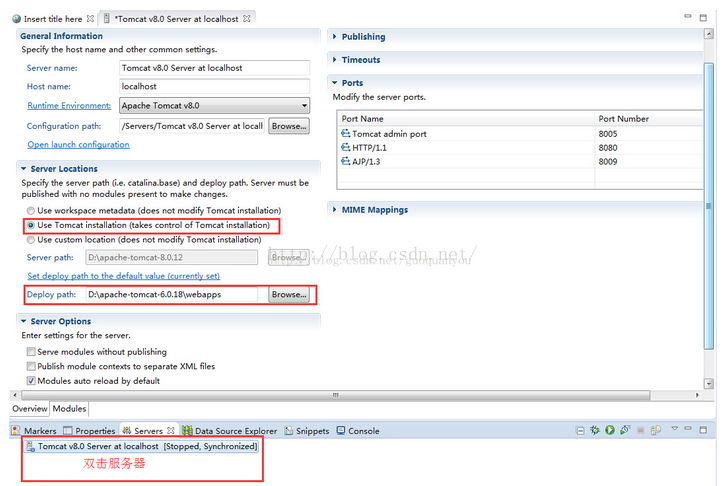Image resolution: width=726 pixels, height=486 pixels.
Task: Click the Deploy path input field
Action: (x=172, y=294)
